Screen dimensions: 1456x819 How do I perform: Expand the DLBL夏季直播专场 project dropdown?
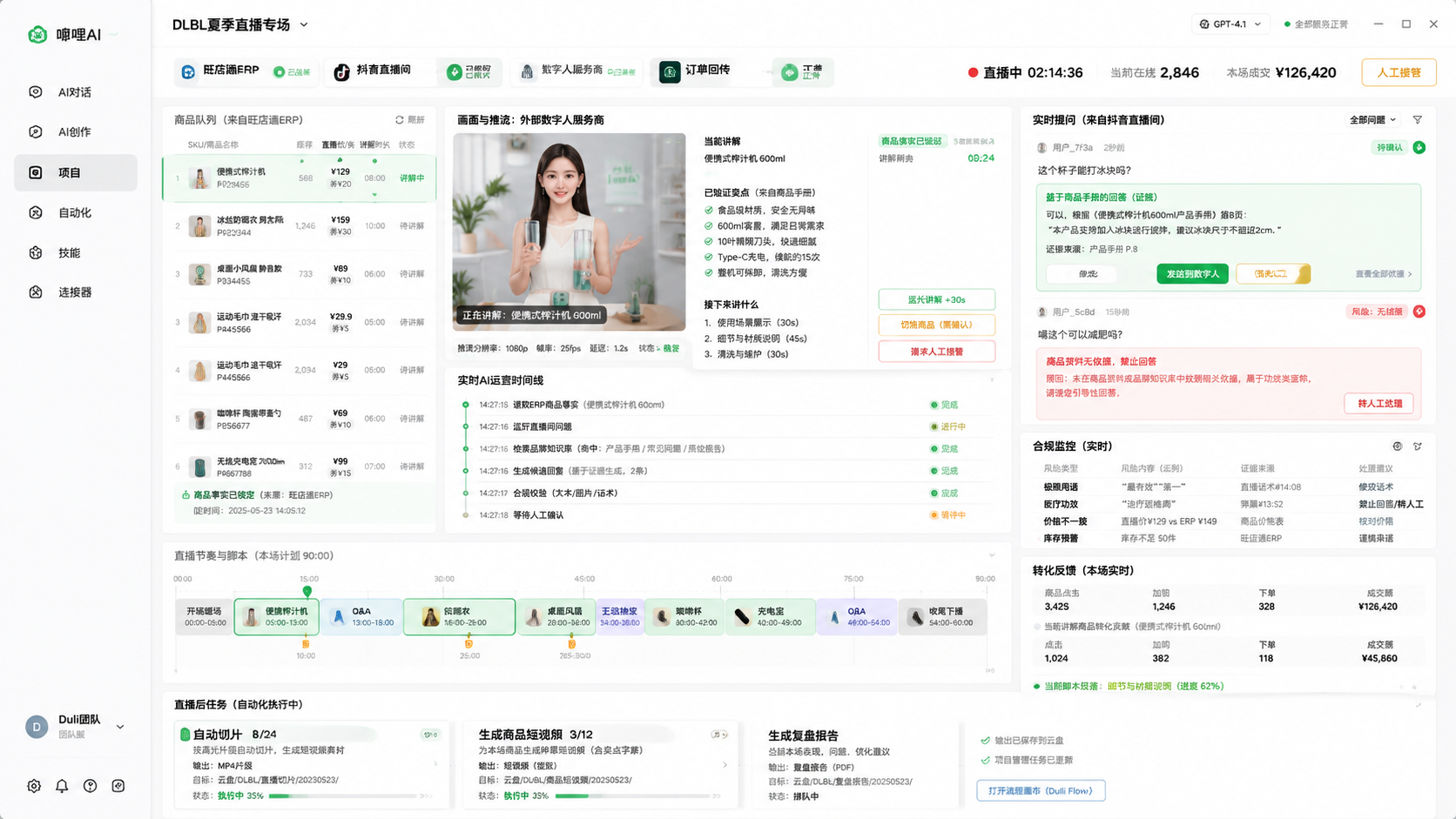304,25
